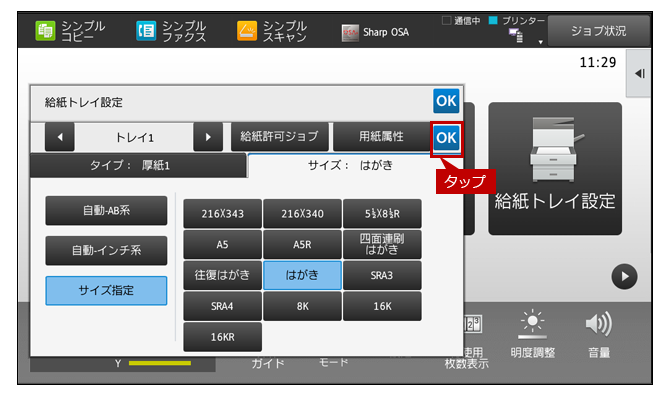Open 給紙許可ジョブ settings
Viewport: 670px width, 396px height.
point(279,137)
